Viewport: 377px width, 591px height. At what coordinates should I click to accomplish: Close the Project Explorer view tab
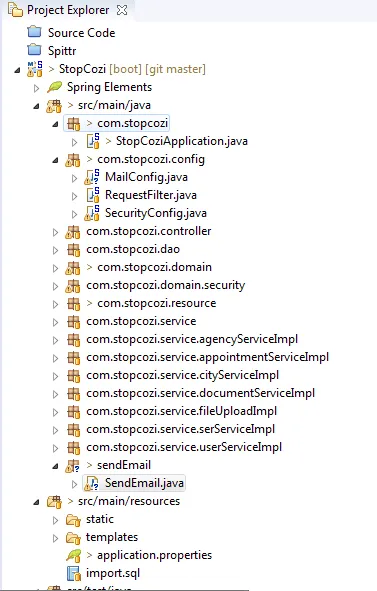(x=122, y=10)
